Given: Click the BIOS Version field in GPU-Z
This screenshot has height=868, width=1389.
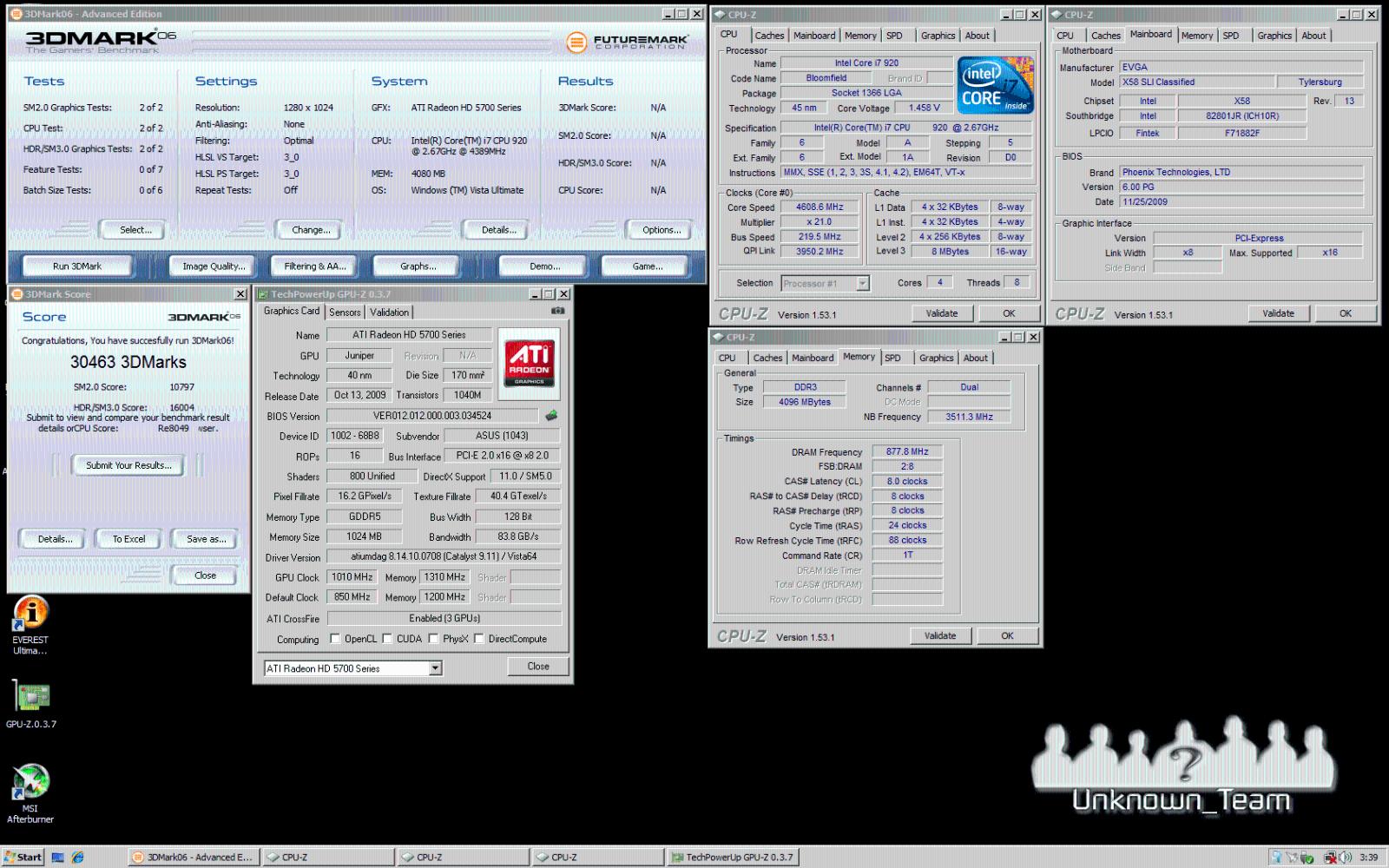Looking at the screenshot, I should coord(432,416).
